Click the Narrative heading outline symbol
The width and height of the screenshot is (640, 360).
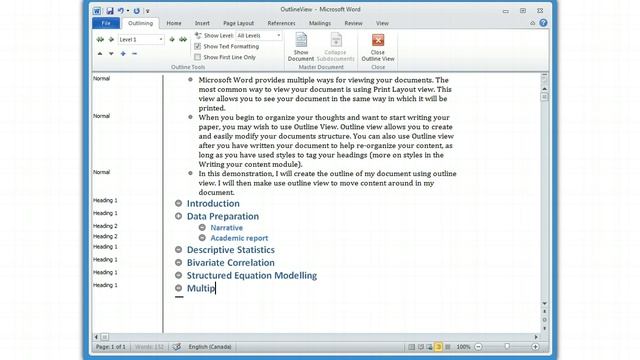(x=202, y=227)
